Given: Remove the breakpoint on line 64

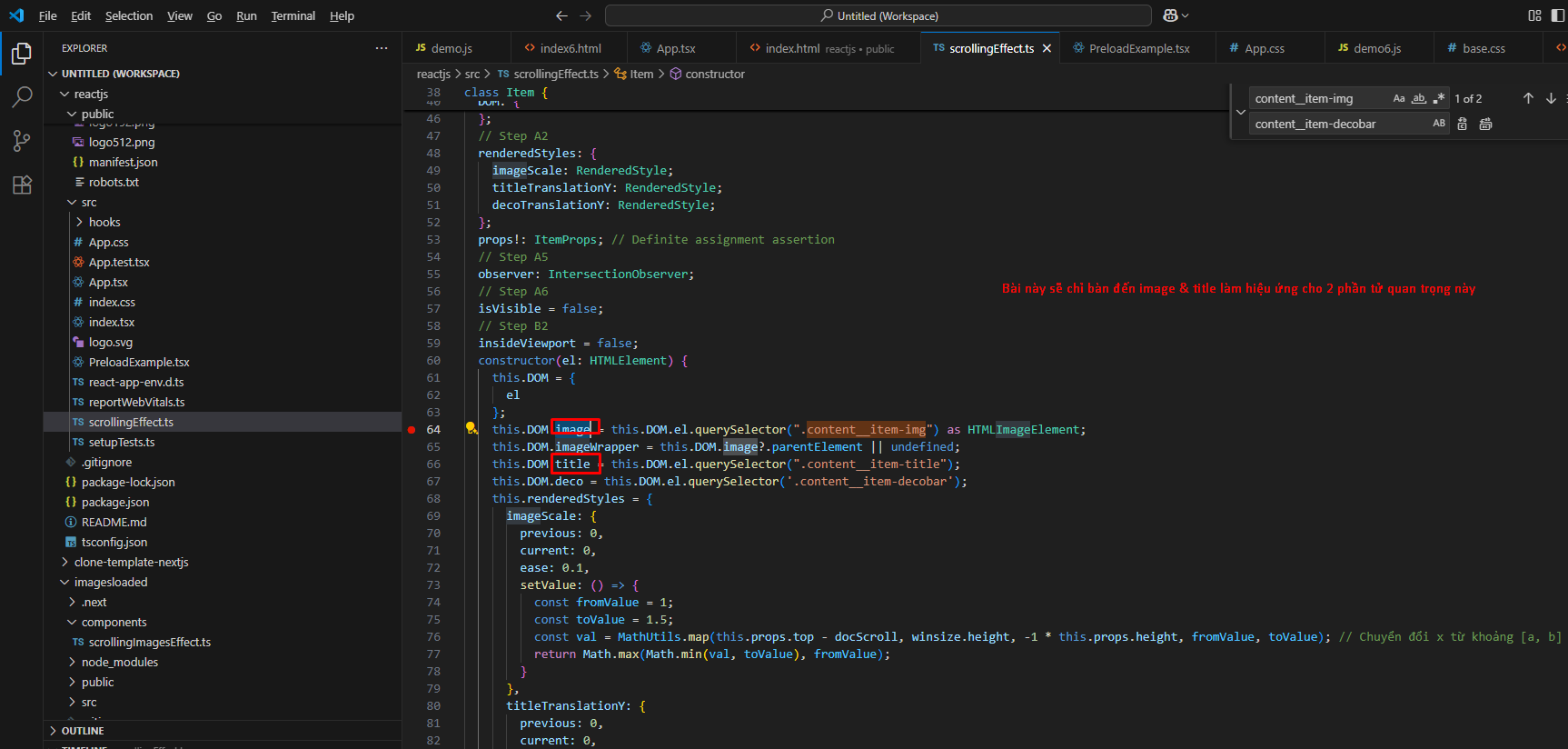Looking at the screenshot, I should pos(412,430).
